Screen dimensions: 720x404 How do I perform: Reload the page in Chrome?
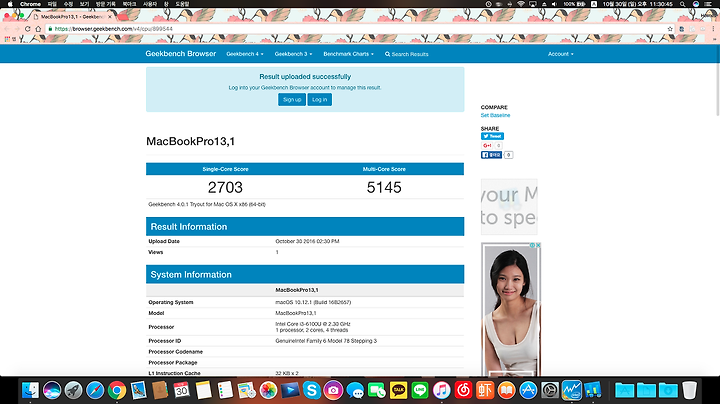pyautogui.click(x=28, y=28)
